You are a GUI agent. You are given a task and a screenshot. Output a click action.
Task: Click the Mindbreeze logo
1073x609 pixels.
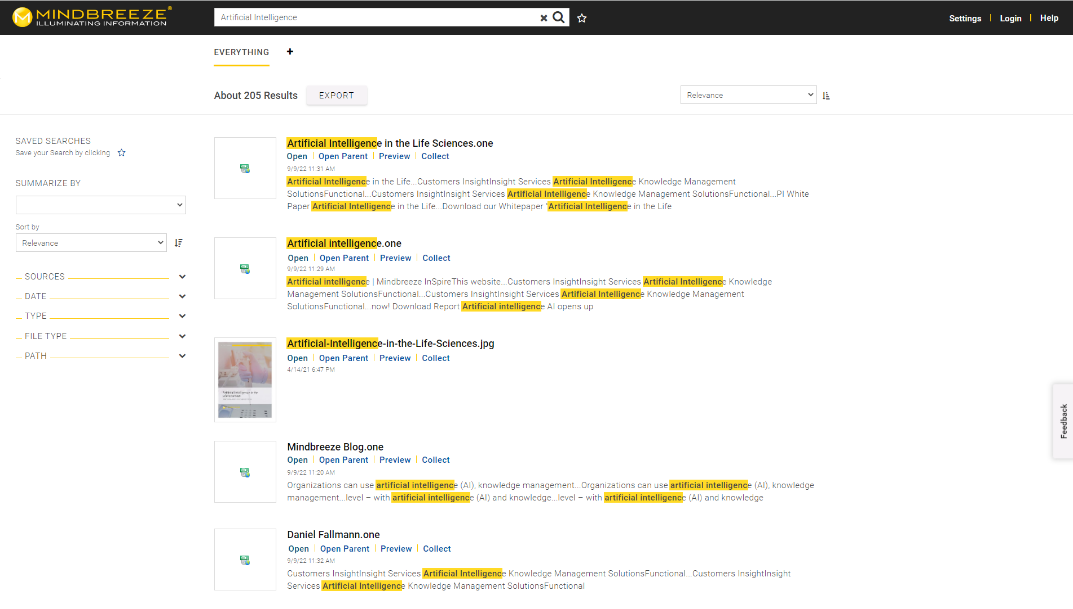[x=92, y=17]
